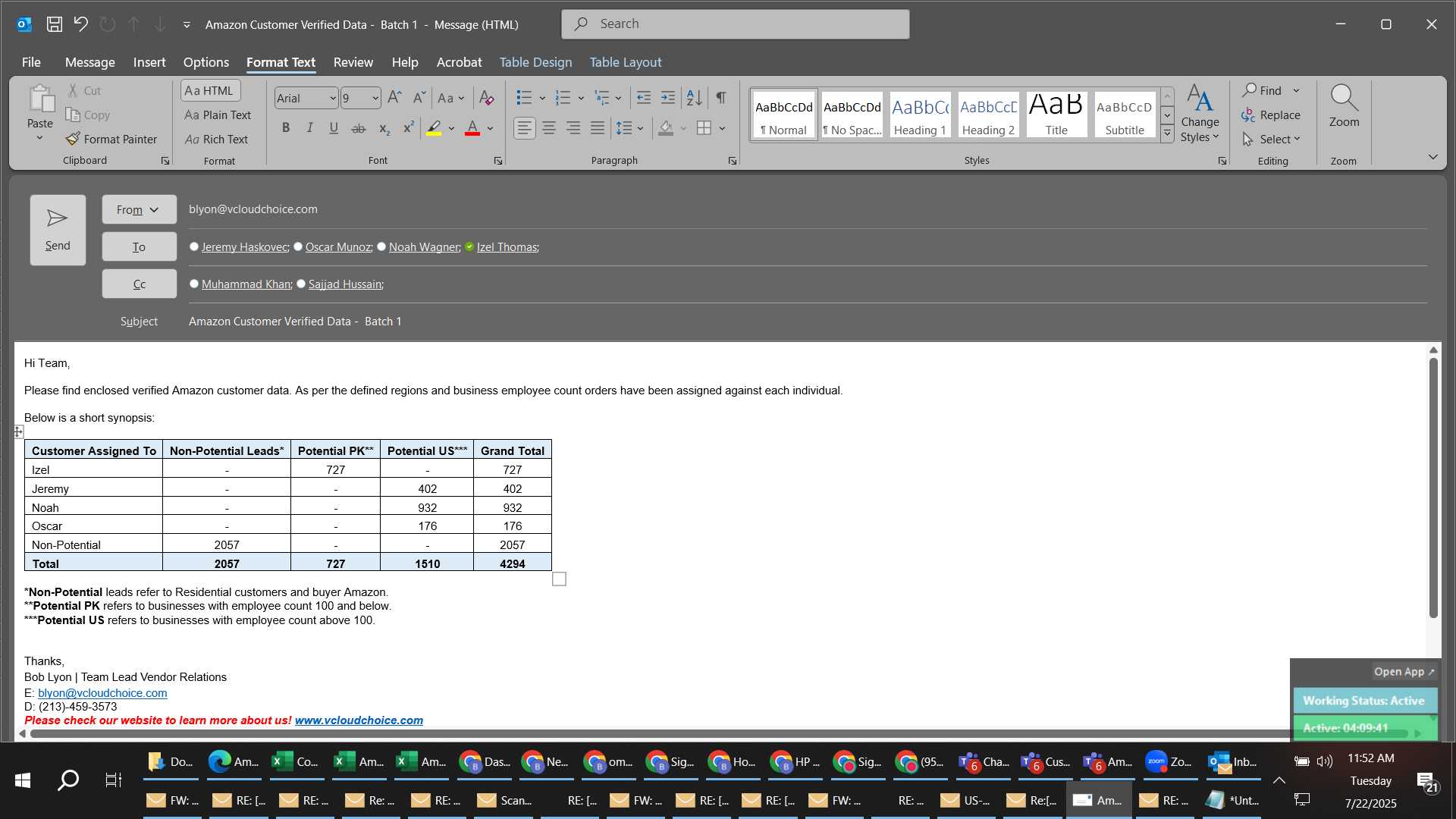Decrease paragraph indent

pyautogui.click(x=643, y=97)
